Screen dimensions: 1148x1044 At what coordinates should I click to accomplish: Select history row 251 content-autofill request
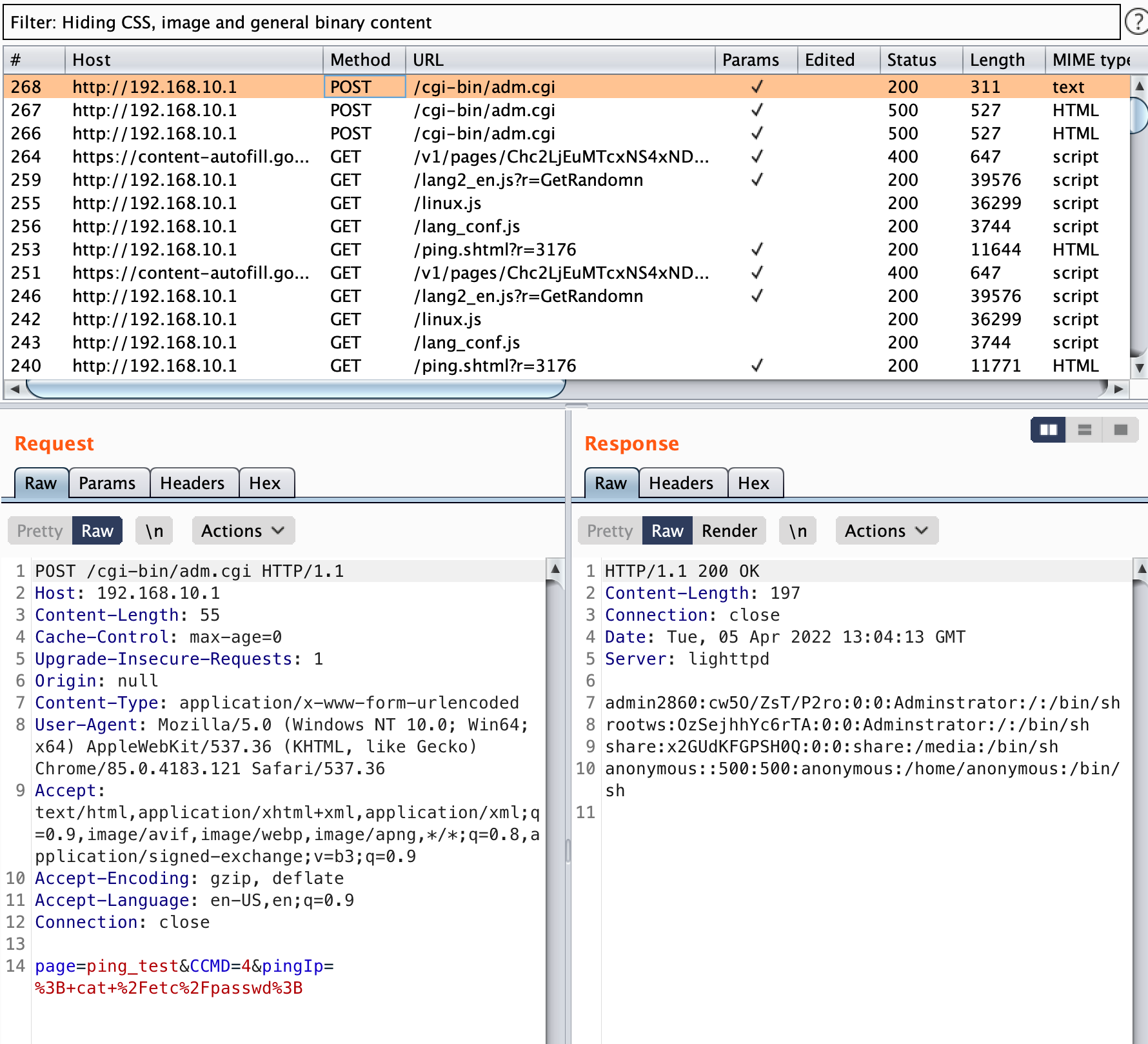(x=566, y=273)
